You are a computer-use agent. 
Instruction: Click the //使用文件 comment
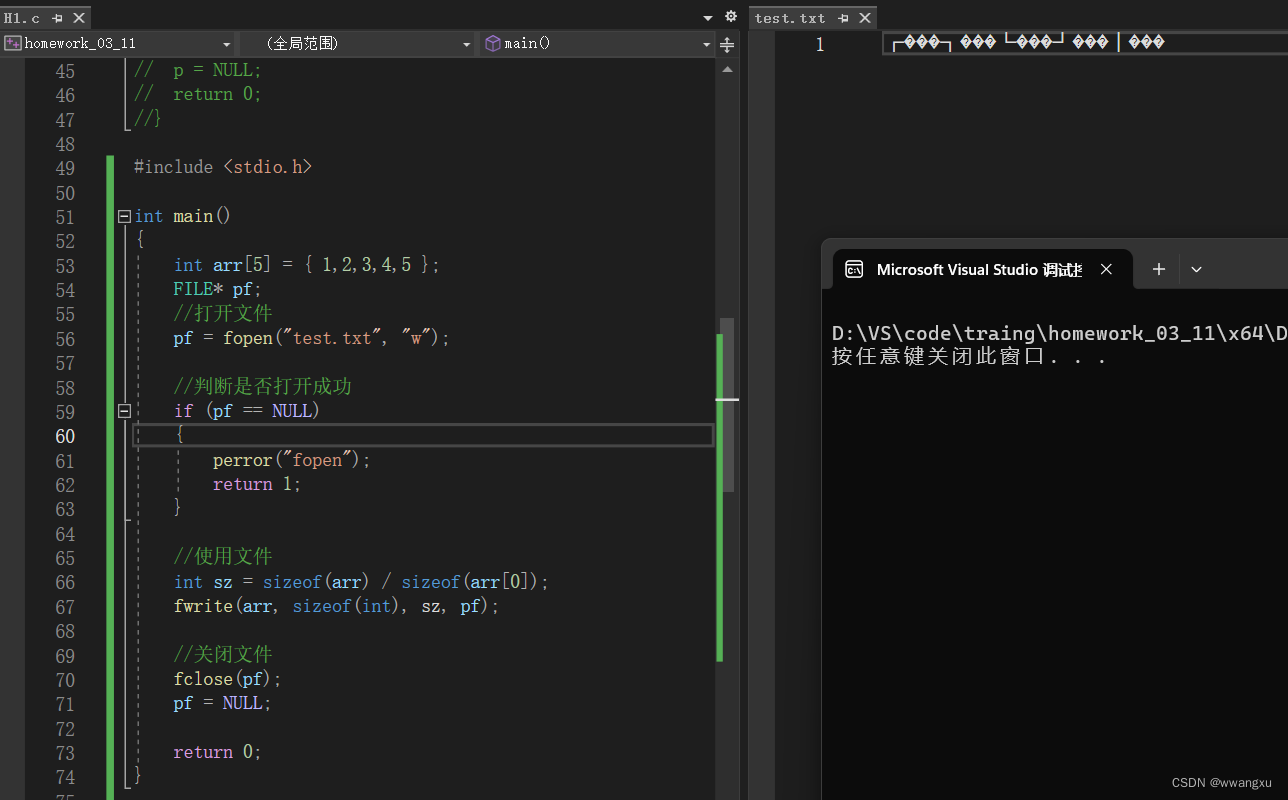click(223, 557)
